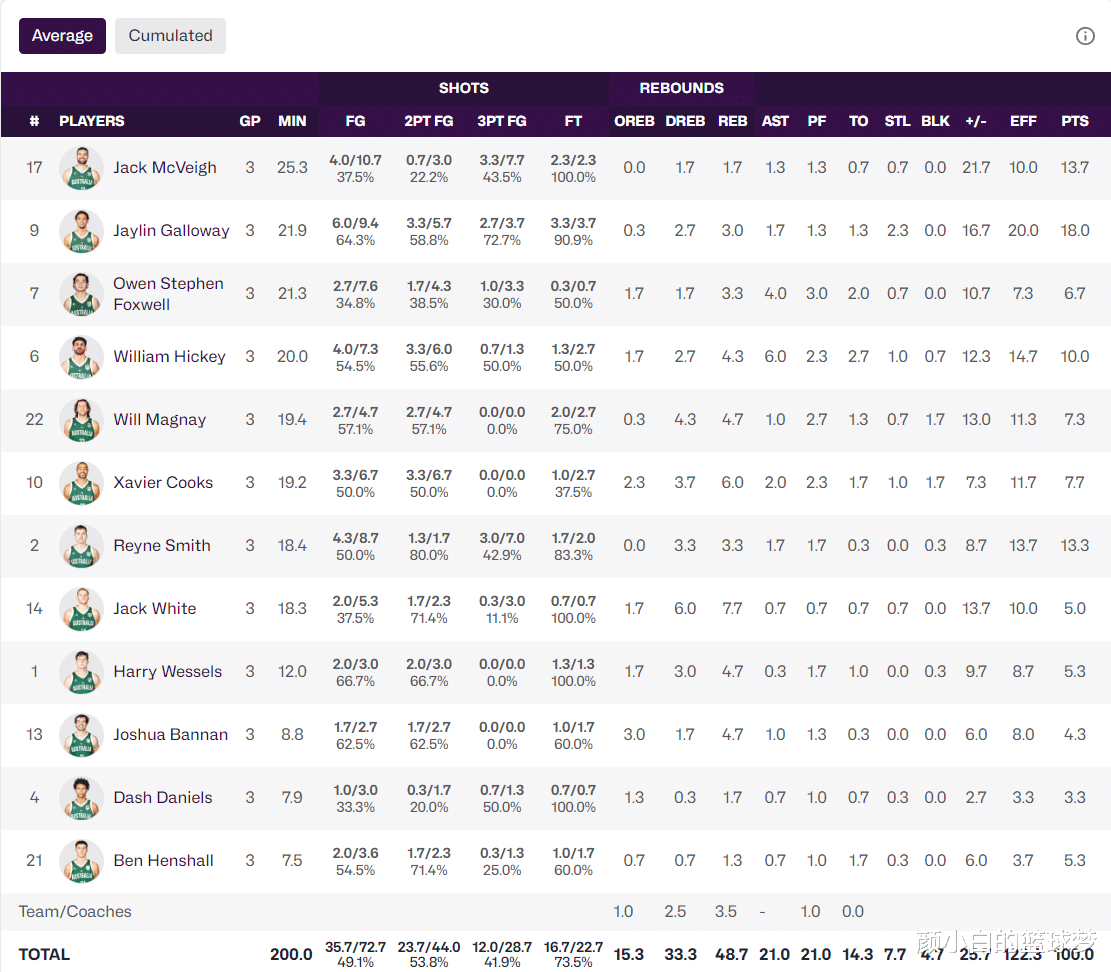Open Xavier Cooks player name link
The width and height of the screenshot is (1111, 972).
[163, 483]
